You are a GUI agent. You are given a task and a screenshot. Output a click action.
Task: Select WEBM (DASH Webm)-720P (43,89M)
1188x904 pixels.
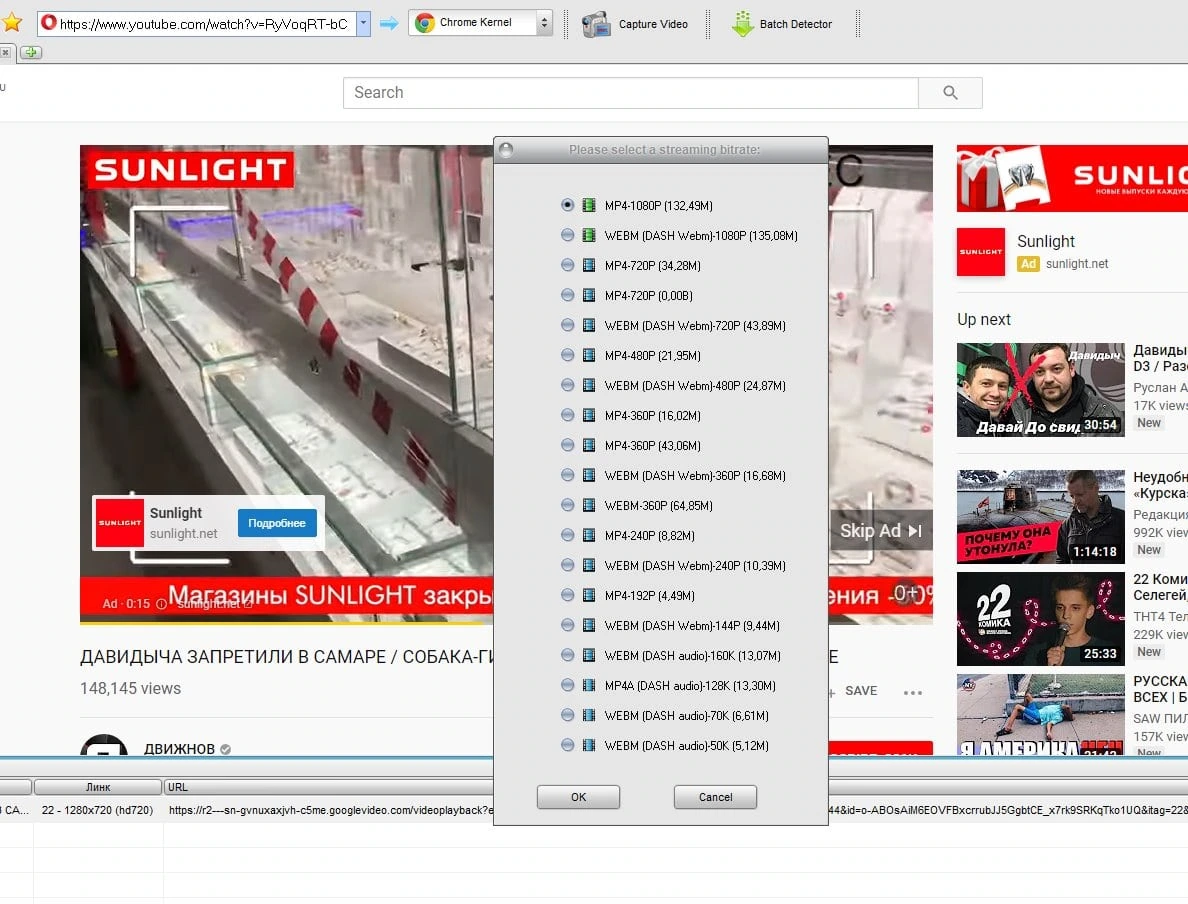[567, 325]
